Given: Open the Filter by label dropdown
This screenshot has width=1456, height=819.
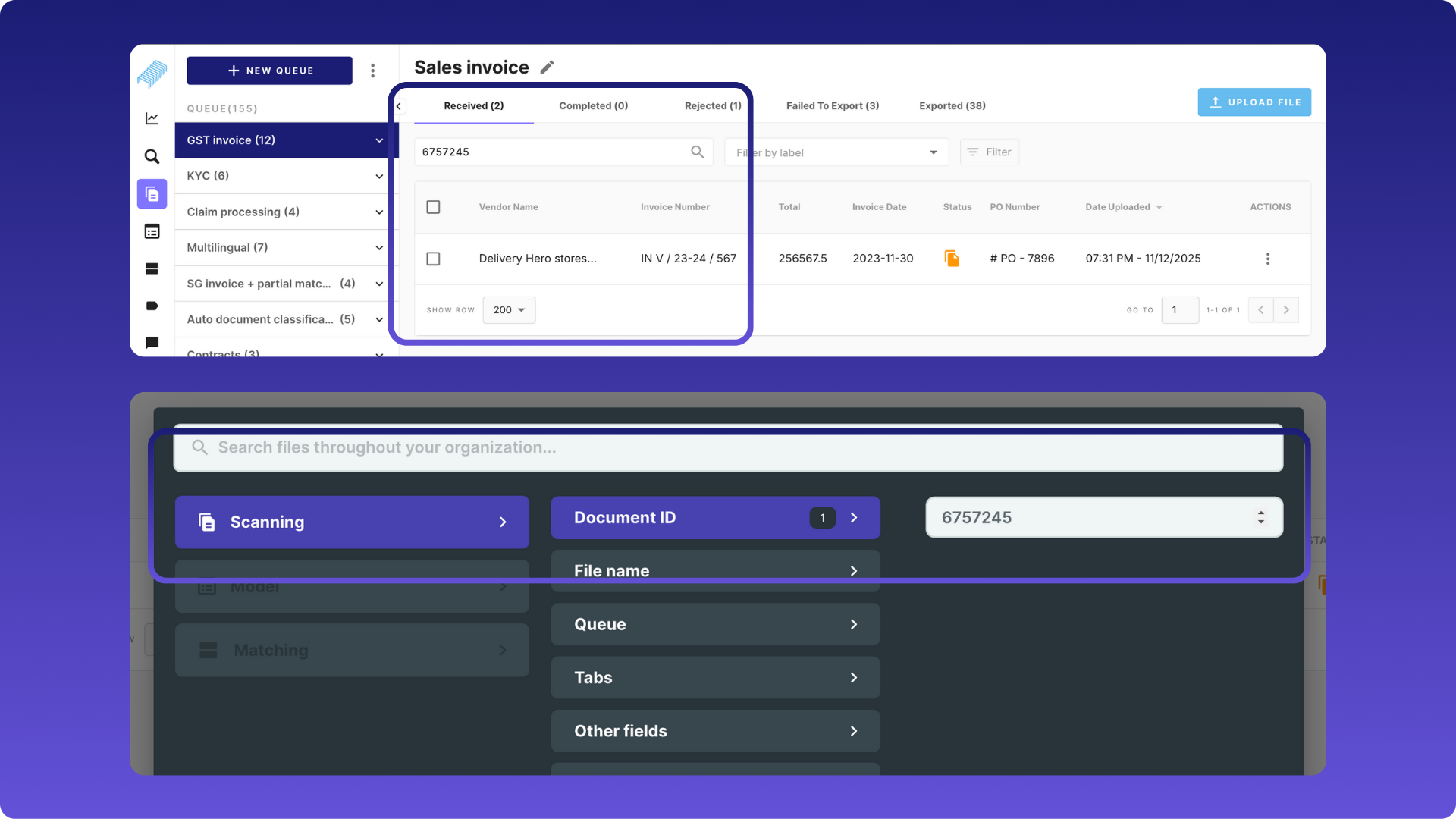Looking at the screenshot, I should click(x=836, y=152).
